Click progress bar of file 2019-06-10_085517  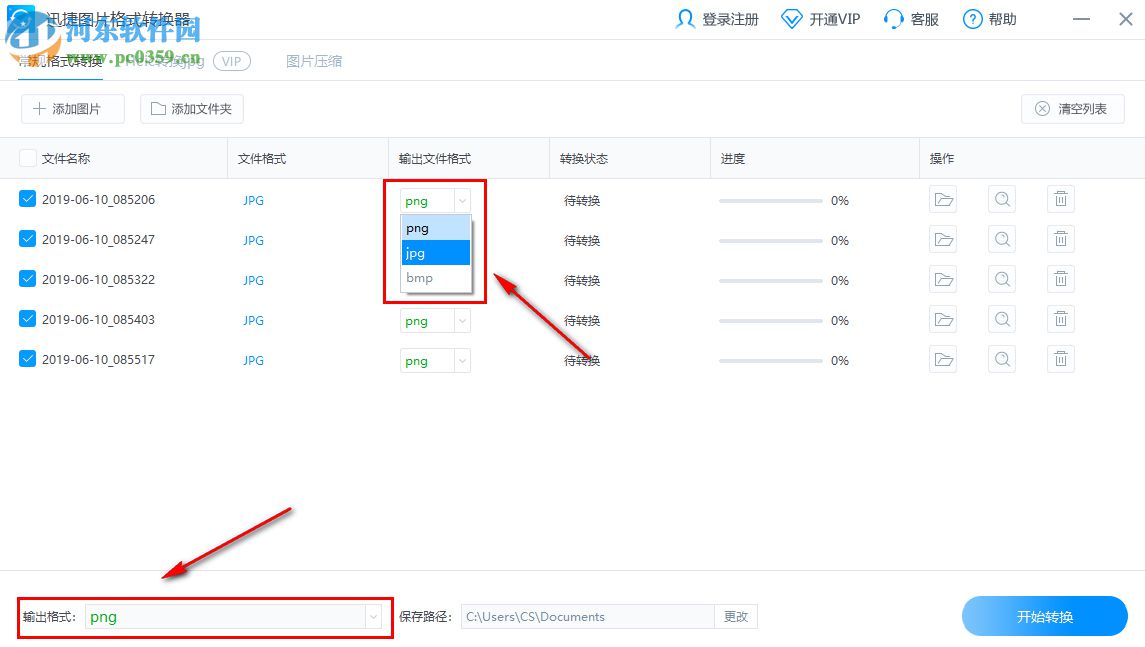(770, 361)
